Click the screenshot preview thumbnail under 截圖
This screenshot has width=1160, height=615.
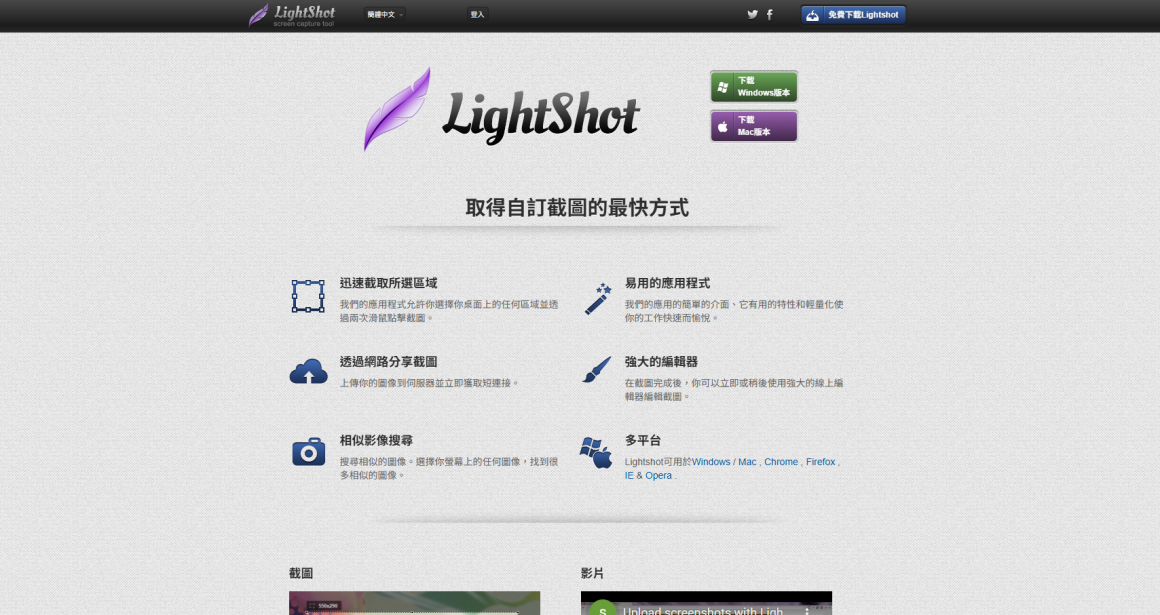click(414, 603)
